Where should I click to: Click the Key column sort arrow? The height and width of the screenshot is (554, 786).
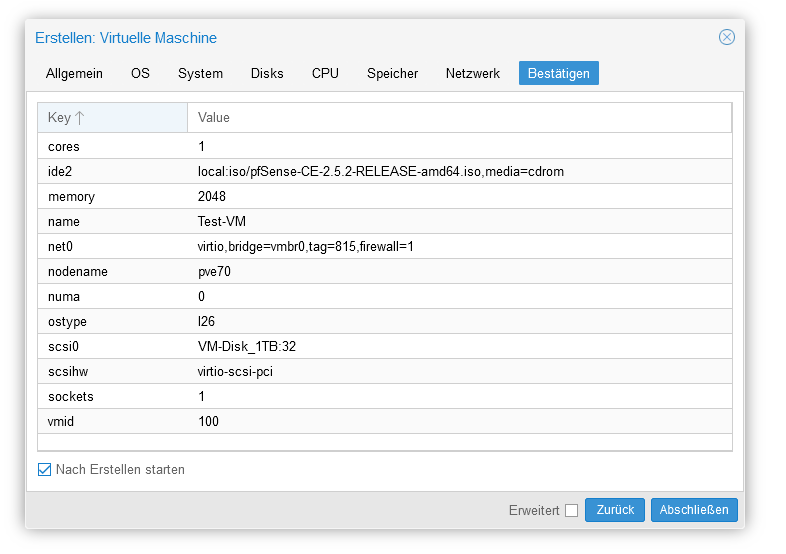[x=80, y=118]
